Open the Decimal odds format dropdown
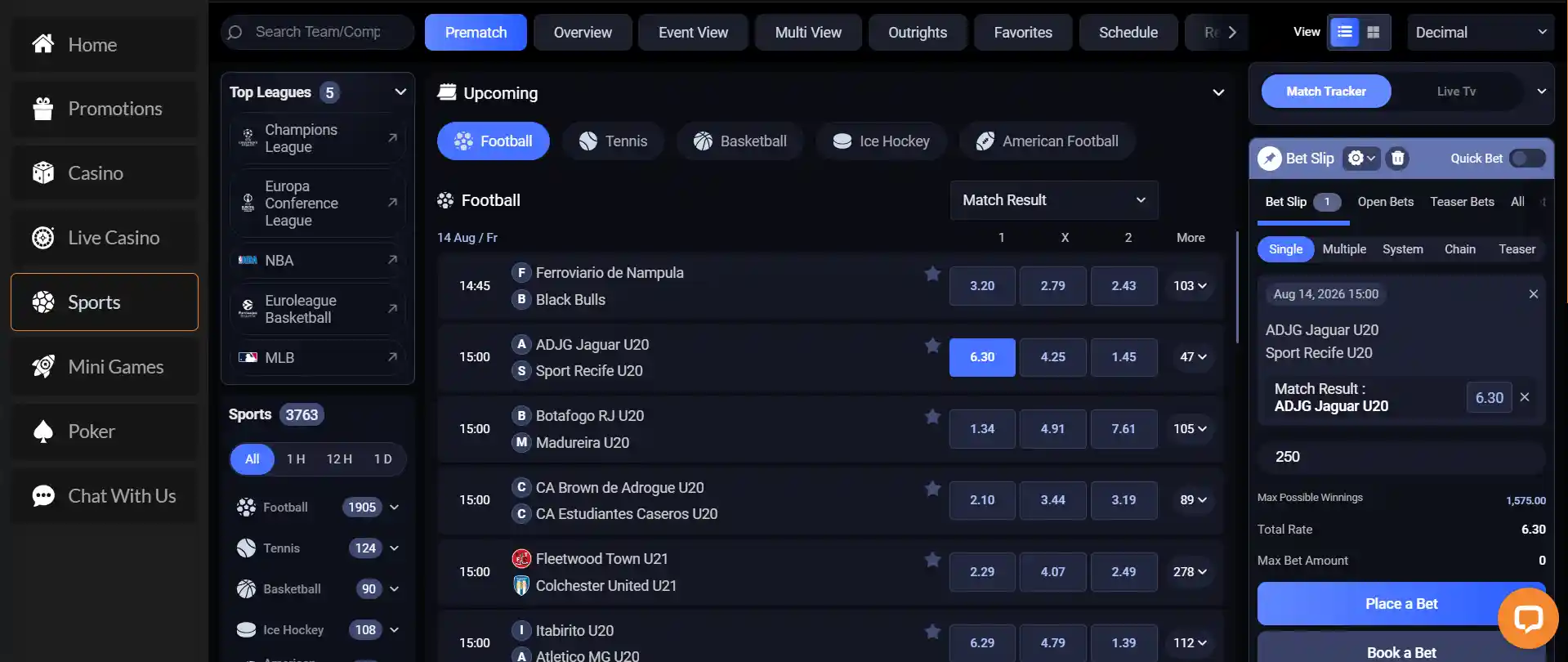This screenshot has height=662, width=1568. (x=1481, y=33)
